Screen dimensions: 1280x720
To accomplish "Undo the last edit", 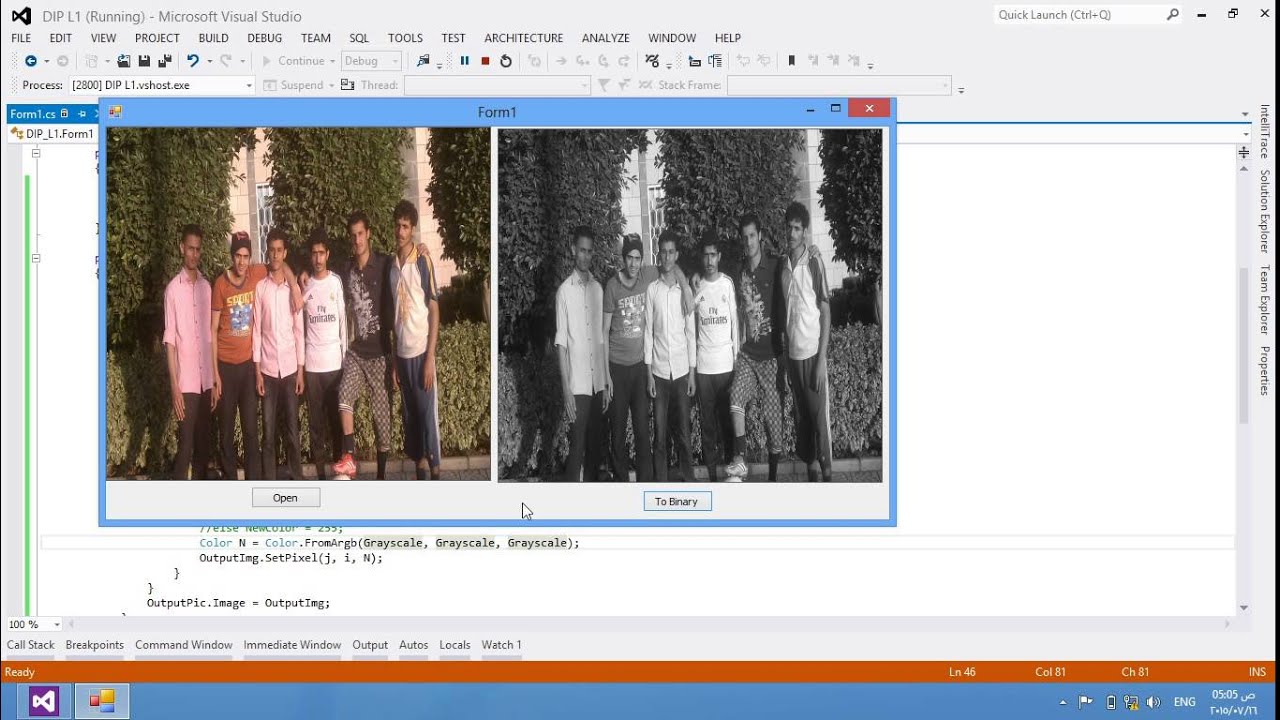I will coord(193,61).
